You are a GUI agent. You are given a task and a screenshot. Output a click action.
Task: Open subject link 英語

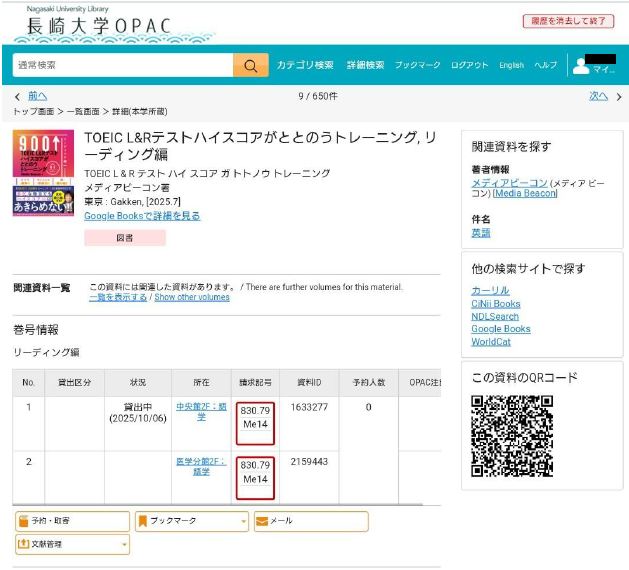click(x=481, y=233)
